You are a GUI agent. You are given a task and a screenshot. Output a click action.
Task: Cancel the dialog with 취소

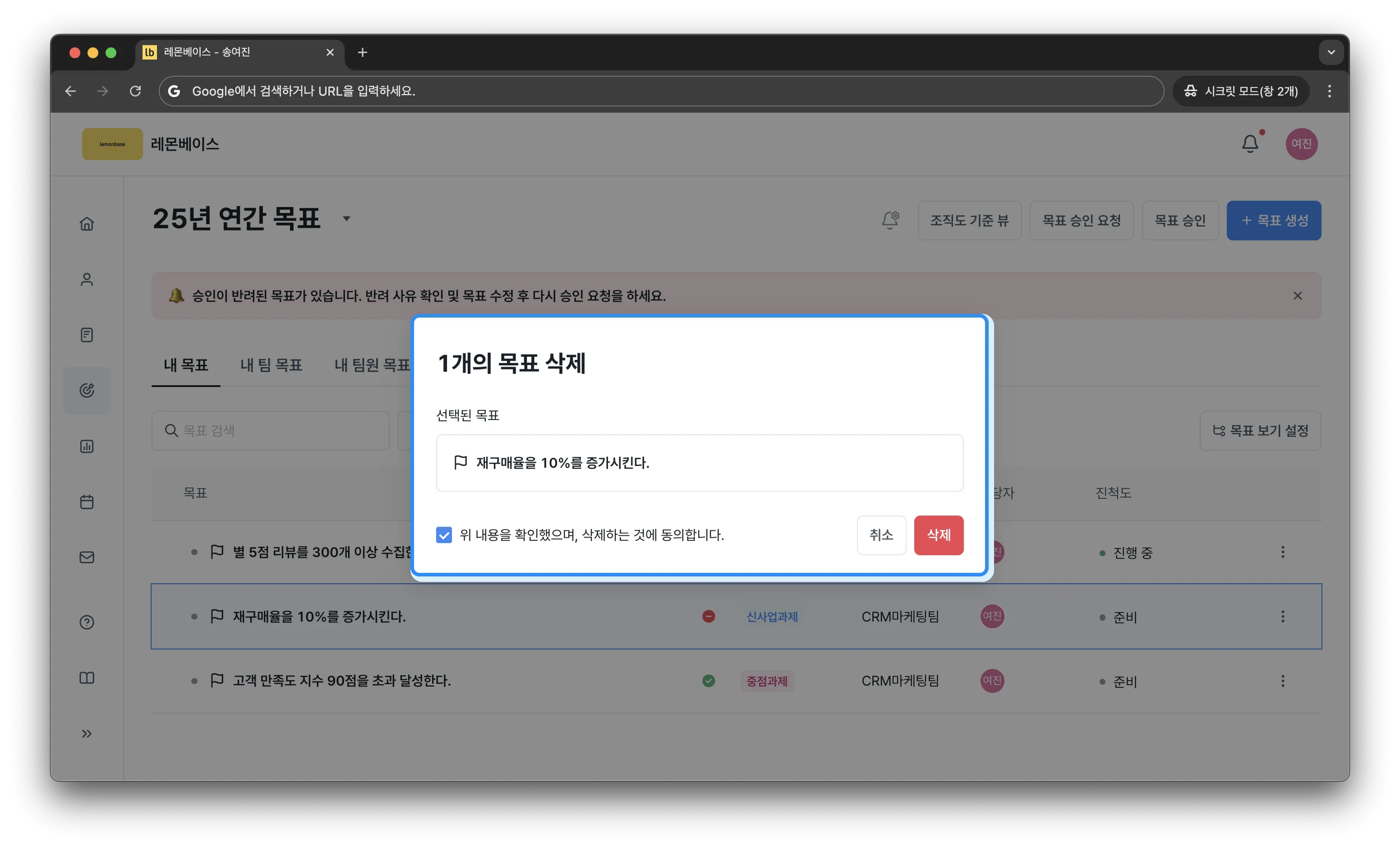click(881, 535)
